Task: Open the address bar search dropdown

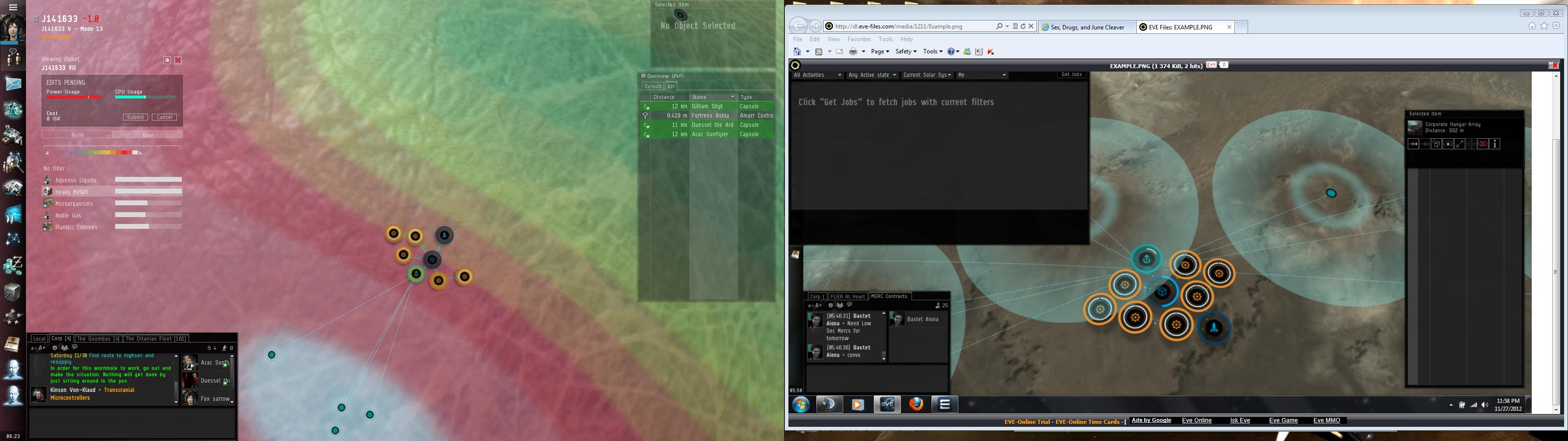Action: (x=1007, y=27)
